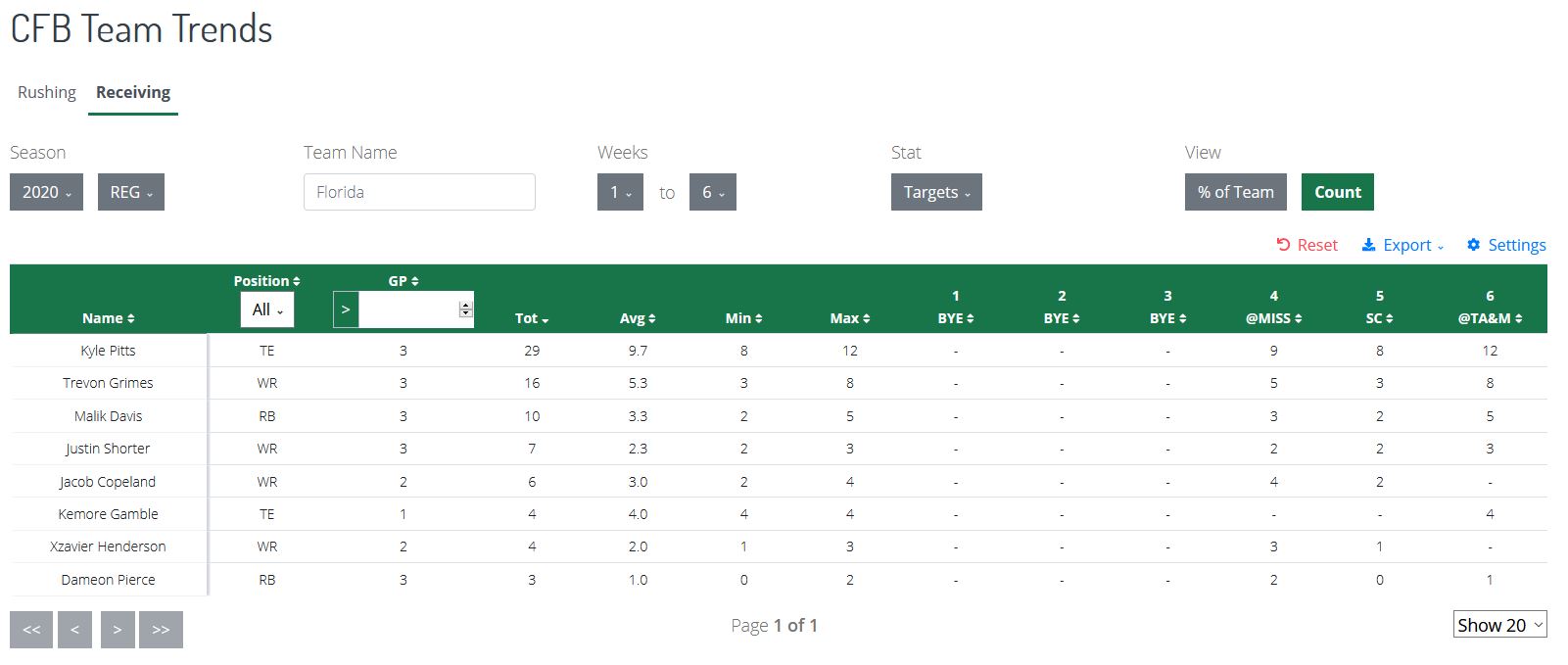The image size is (1568, 665).
Task: Sort by week 4 @MISS column
Action: point(1273,308)
